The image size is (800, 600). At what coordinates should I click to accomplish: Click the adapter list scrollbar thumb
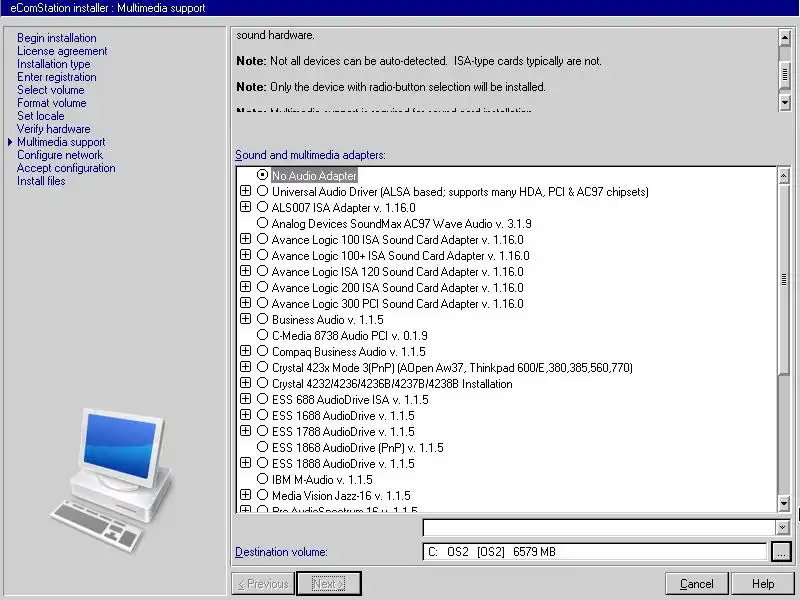tap(784, 280)
